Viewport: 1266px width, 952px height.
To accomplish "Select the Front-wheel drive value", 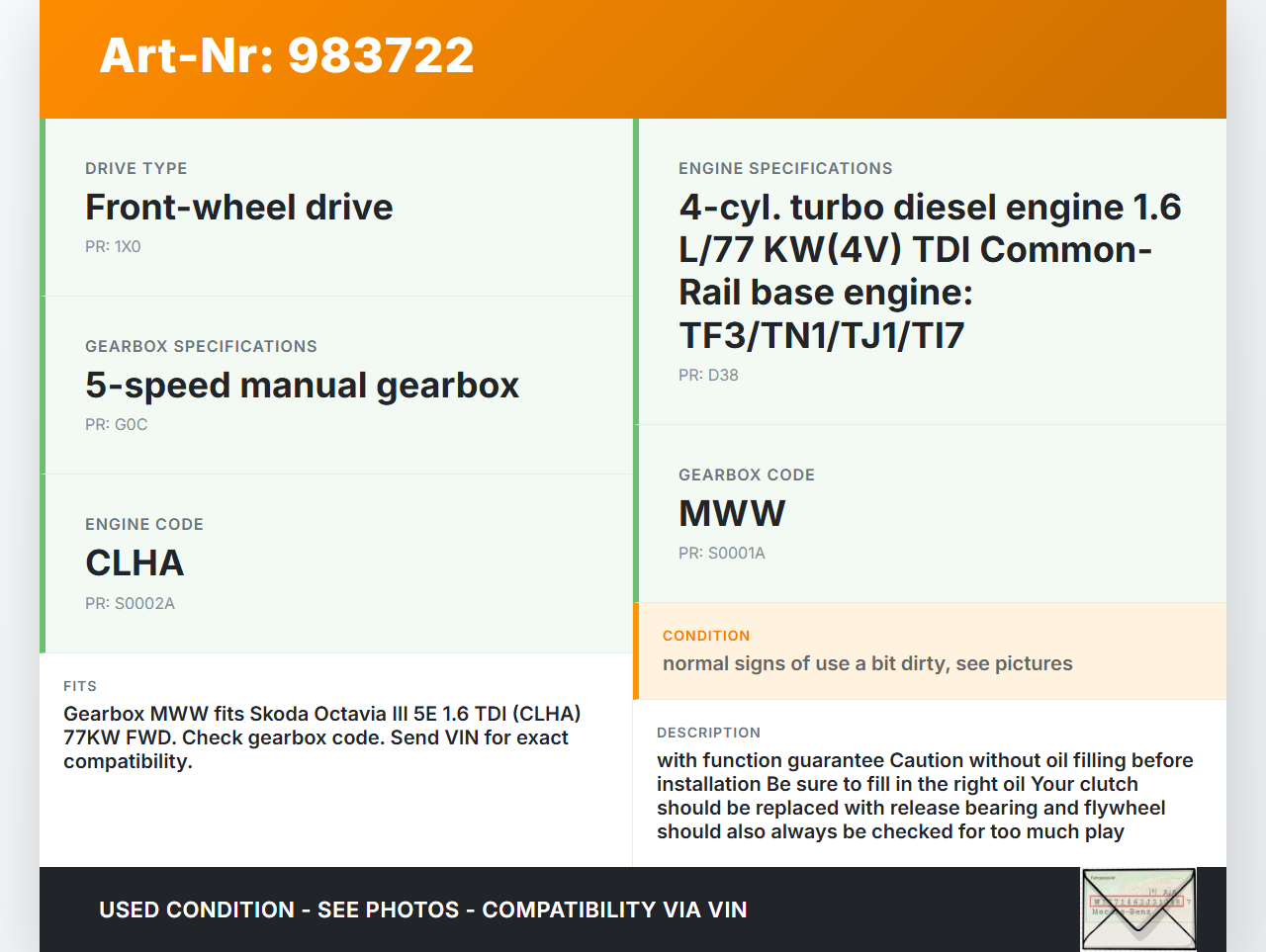I will coord(238,208).
